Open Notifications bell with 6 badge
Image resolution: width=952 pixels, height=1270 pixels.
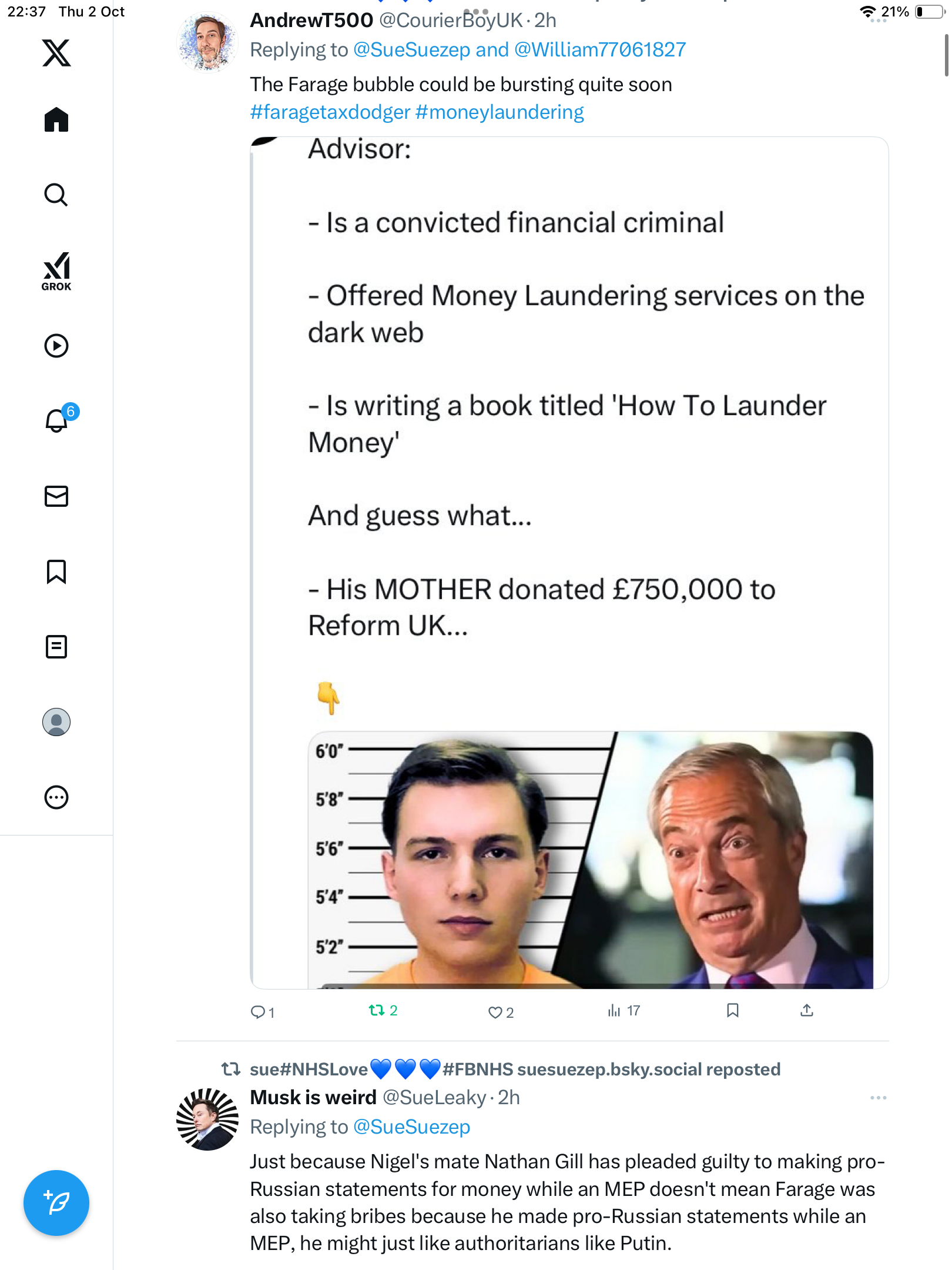tap(57, 420)
